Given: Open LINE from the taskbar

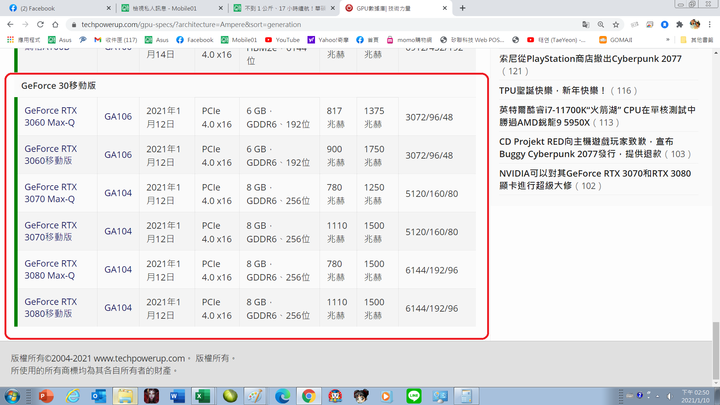Looking at the screenshot, I should tap(414, 396).
